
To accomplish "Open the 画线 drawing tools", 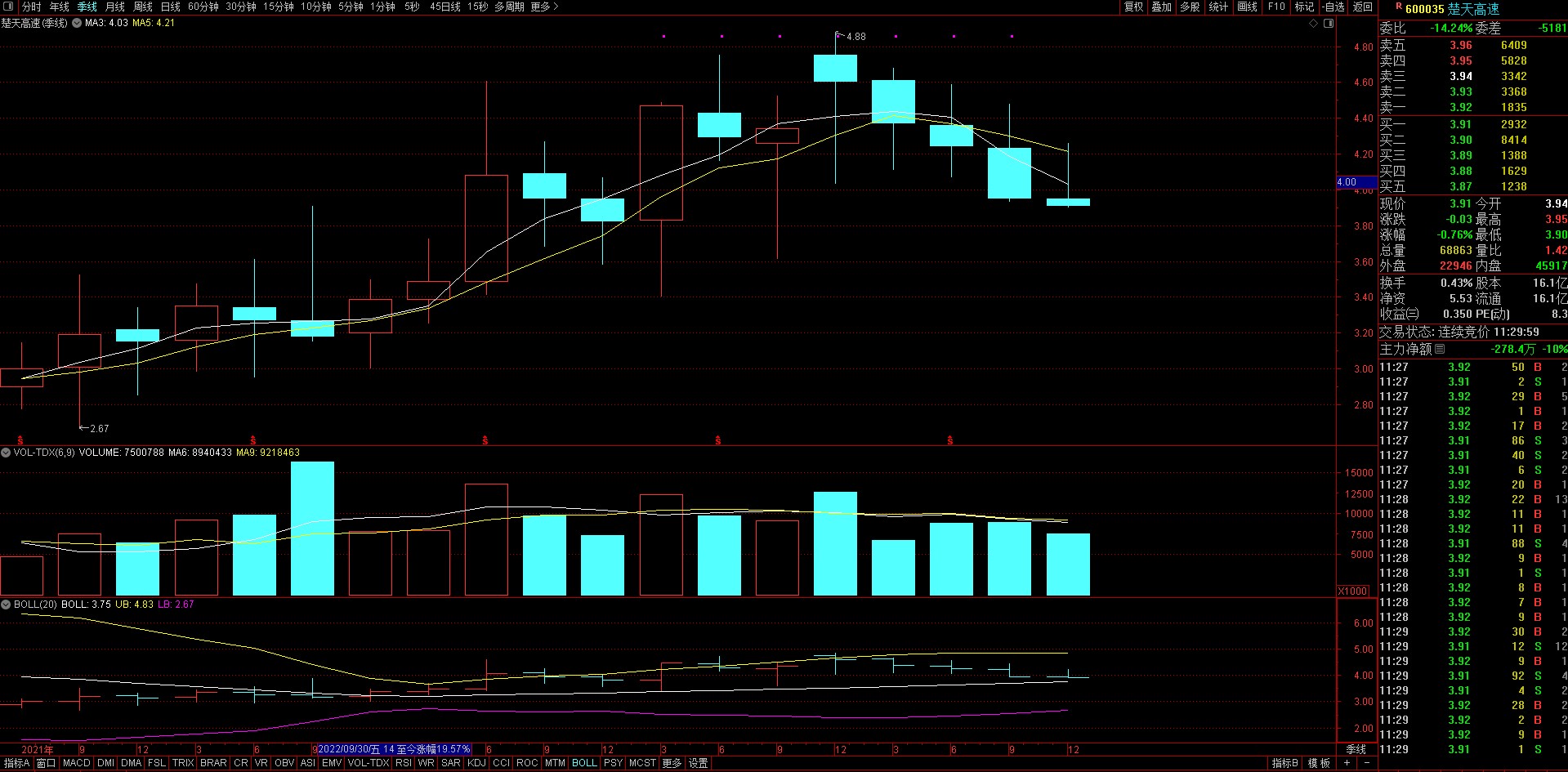I will (x=1247, y=7).
